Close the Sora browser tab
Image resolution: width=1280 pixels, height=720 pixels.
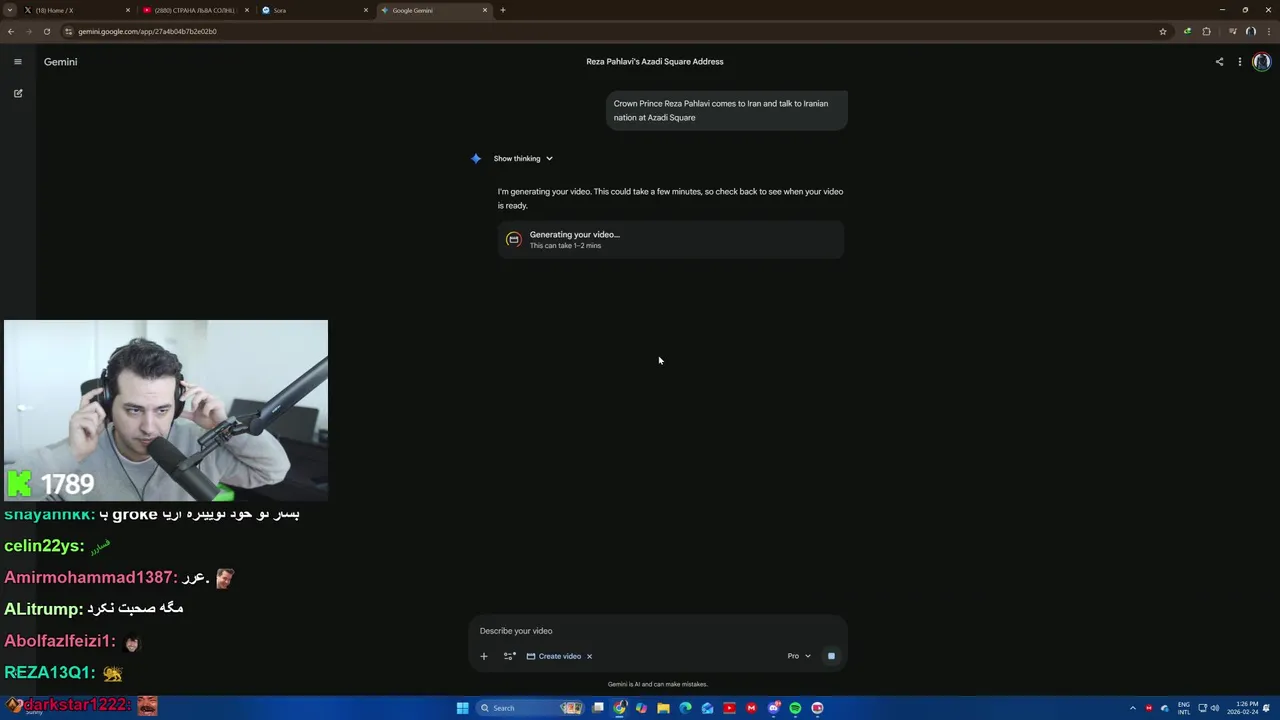pos(366,10)
